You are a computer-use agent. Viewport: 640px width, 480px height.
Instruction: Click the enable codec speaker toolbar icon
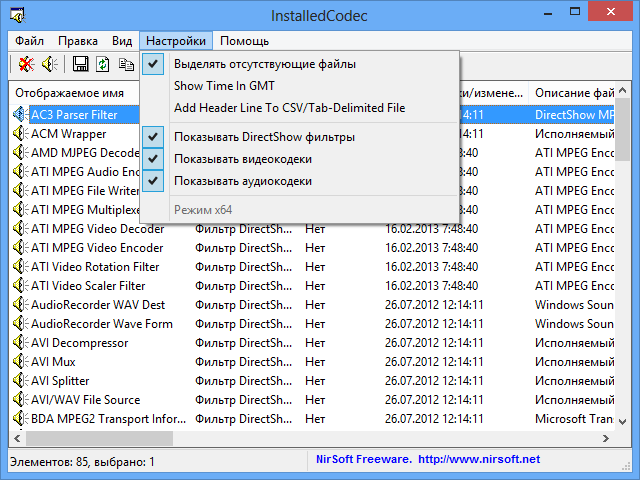click(x=50, y=64)
